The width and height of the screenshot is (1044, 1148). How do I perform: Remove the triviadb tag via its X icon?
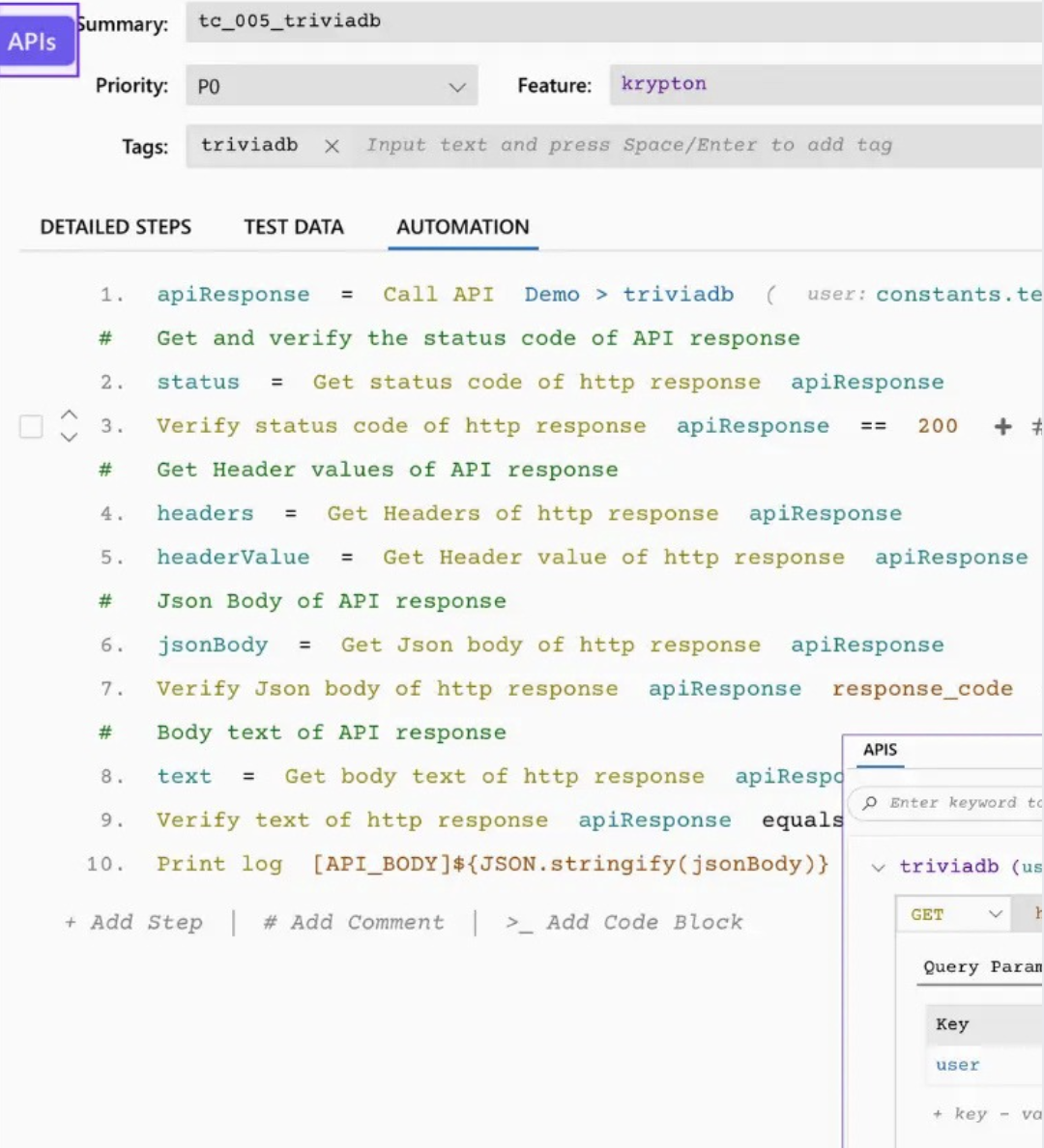pos(332,146)
